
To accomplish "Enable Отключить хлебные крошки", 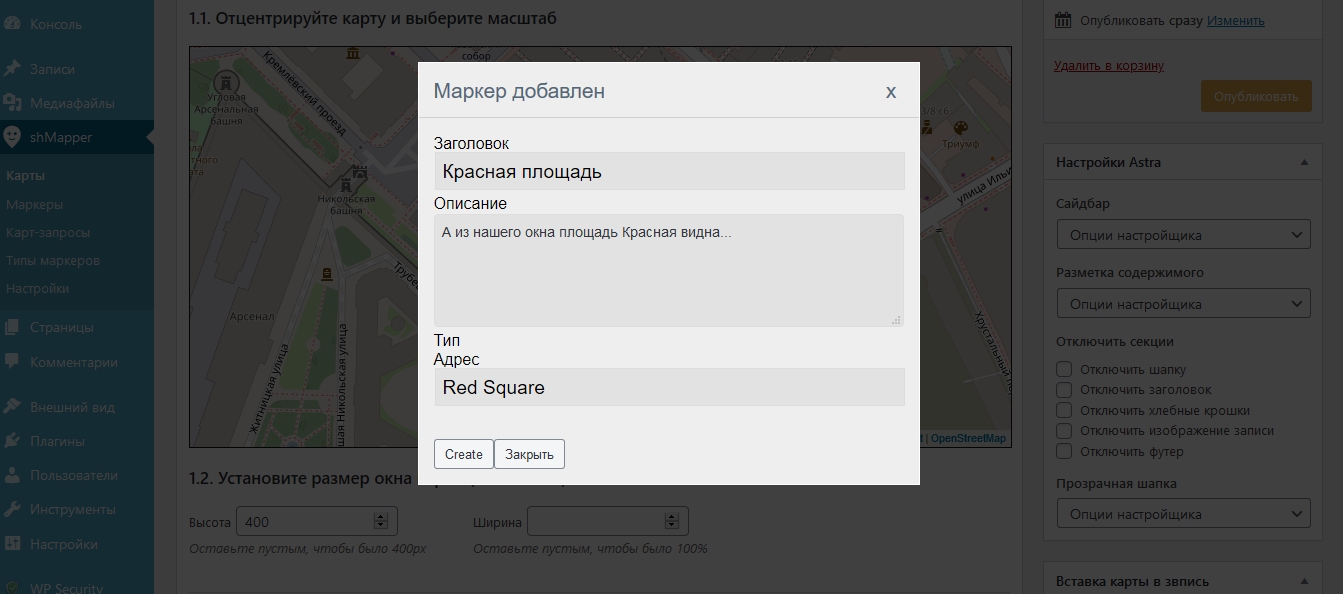I will pos(1064,410).
